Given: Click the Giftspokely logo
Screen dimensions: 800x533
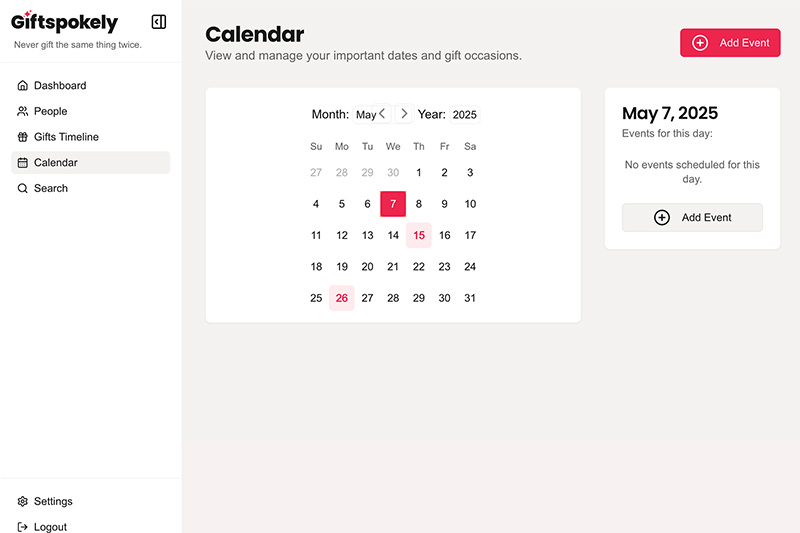Looking at the screenshot, I should (64, 21).
